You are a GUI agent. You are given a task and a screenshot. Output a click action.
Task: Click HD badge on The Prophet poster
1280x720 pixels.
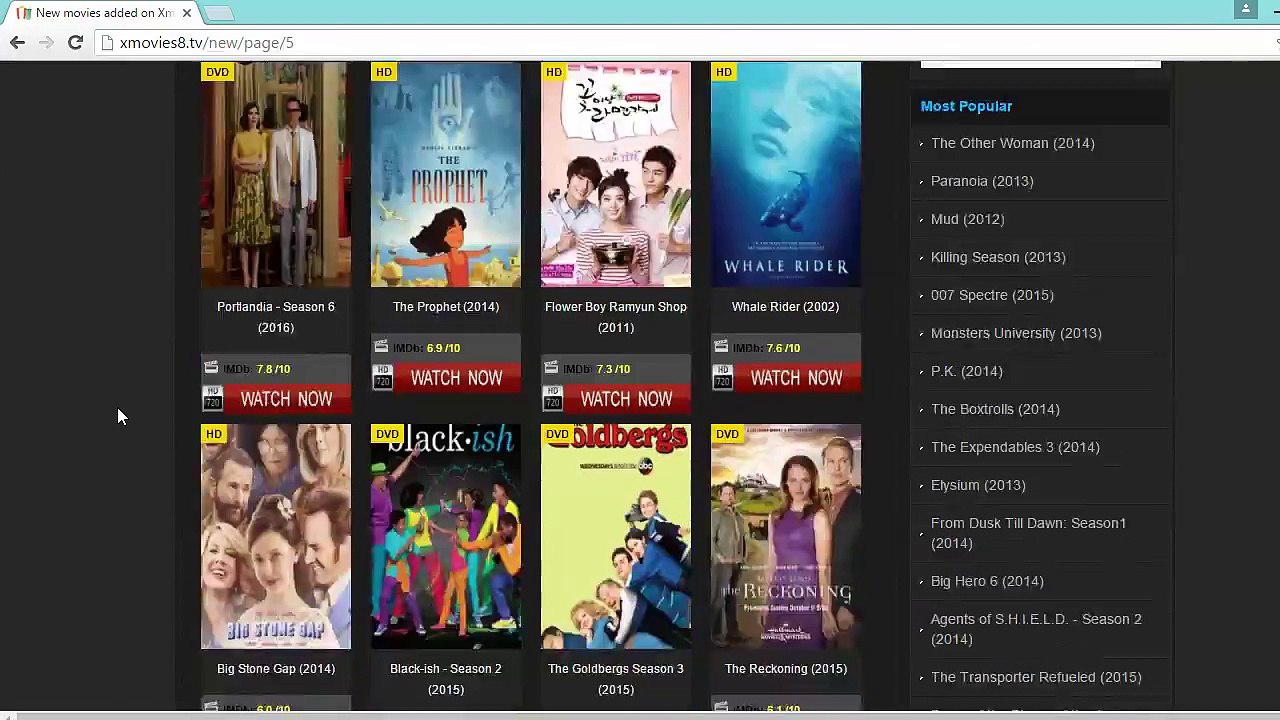point(383,72)
